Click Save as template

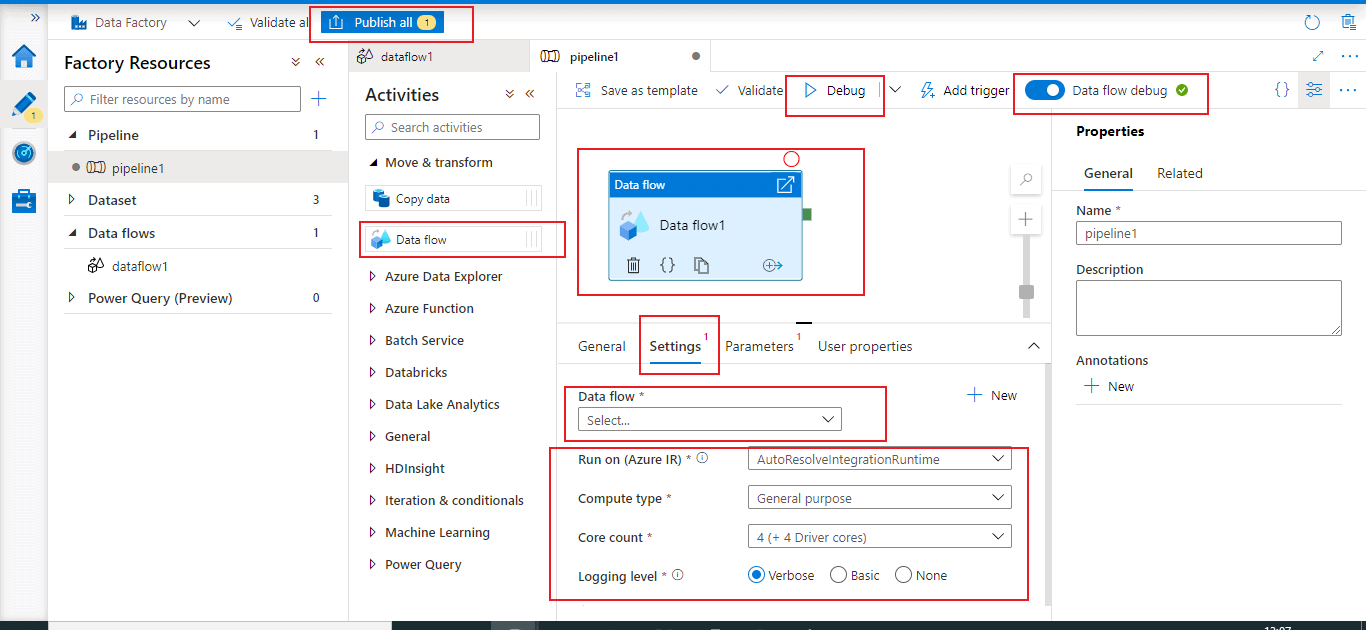tap(637, 90)
